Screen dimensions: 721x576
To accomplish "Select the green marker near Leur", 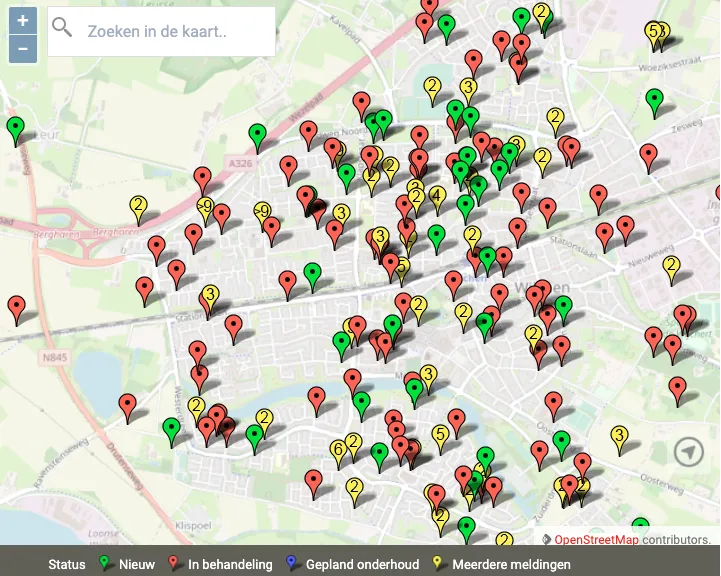I will [x=15, y=128].
